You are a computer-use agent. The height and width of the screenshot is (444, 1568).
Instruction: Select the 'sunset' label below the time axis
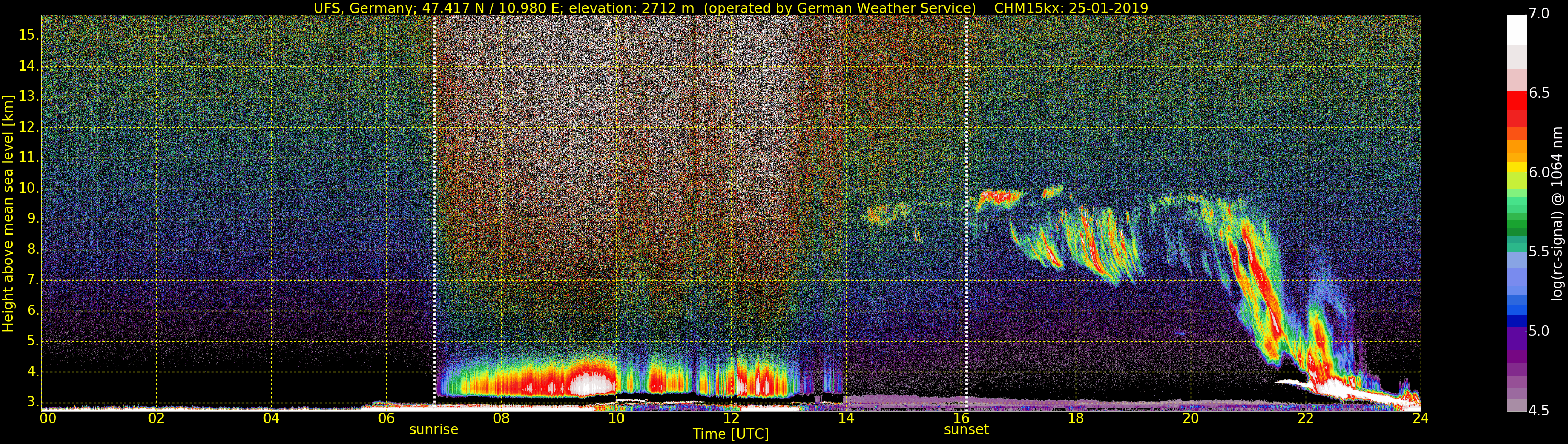966,429
